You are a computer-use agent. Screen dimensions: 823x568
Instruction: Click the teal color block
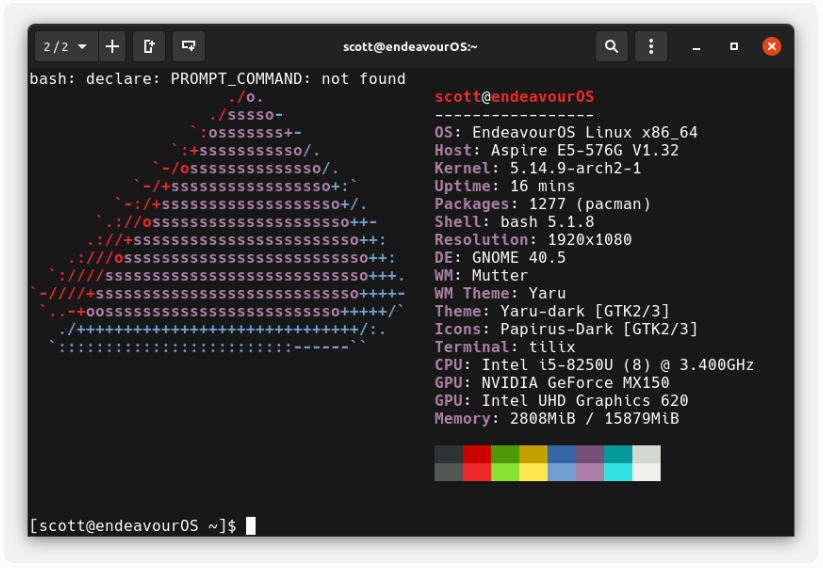point(618,454)
